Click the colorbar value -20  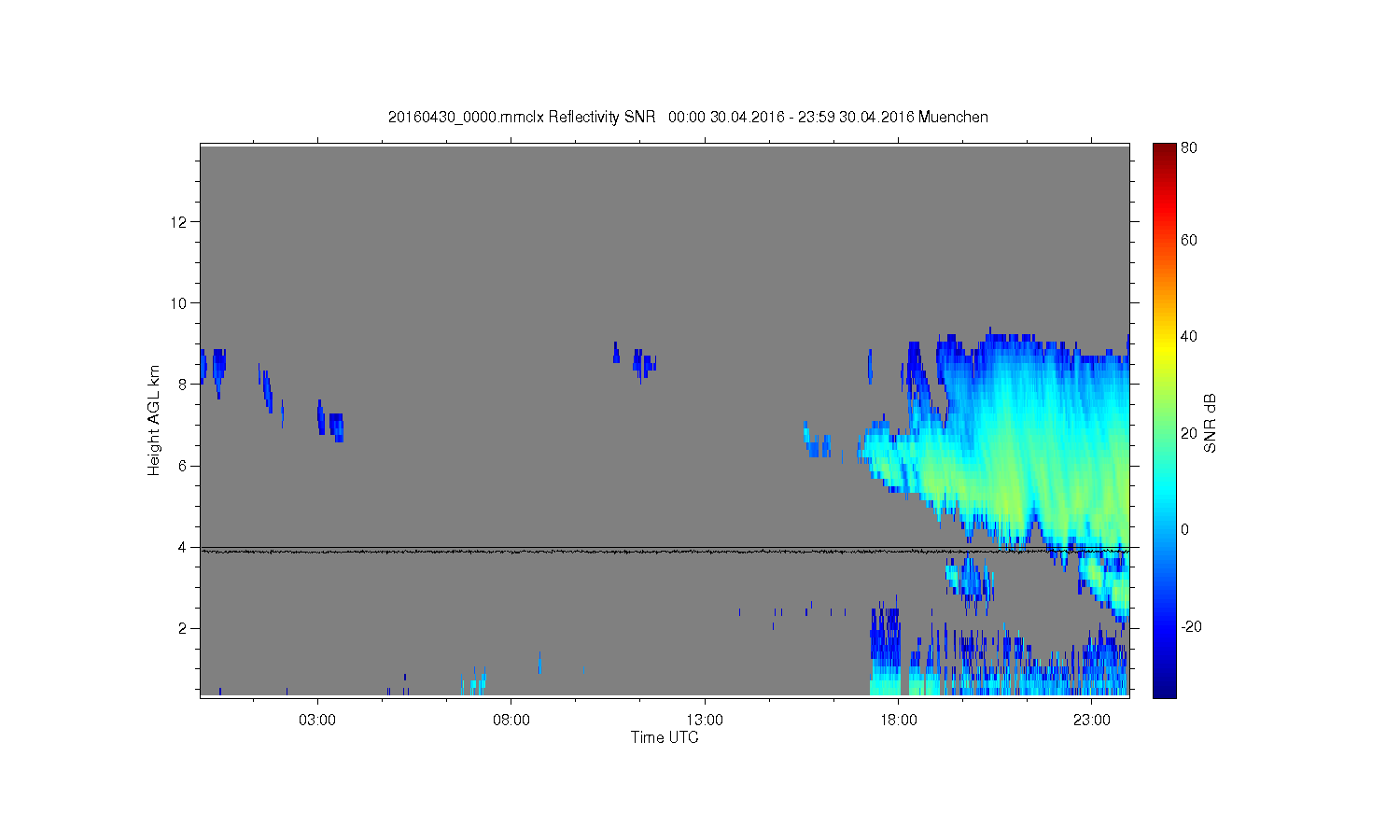coord(1191,626)
